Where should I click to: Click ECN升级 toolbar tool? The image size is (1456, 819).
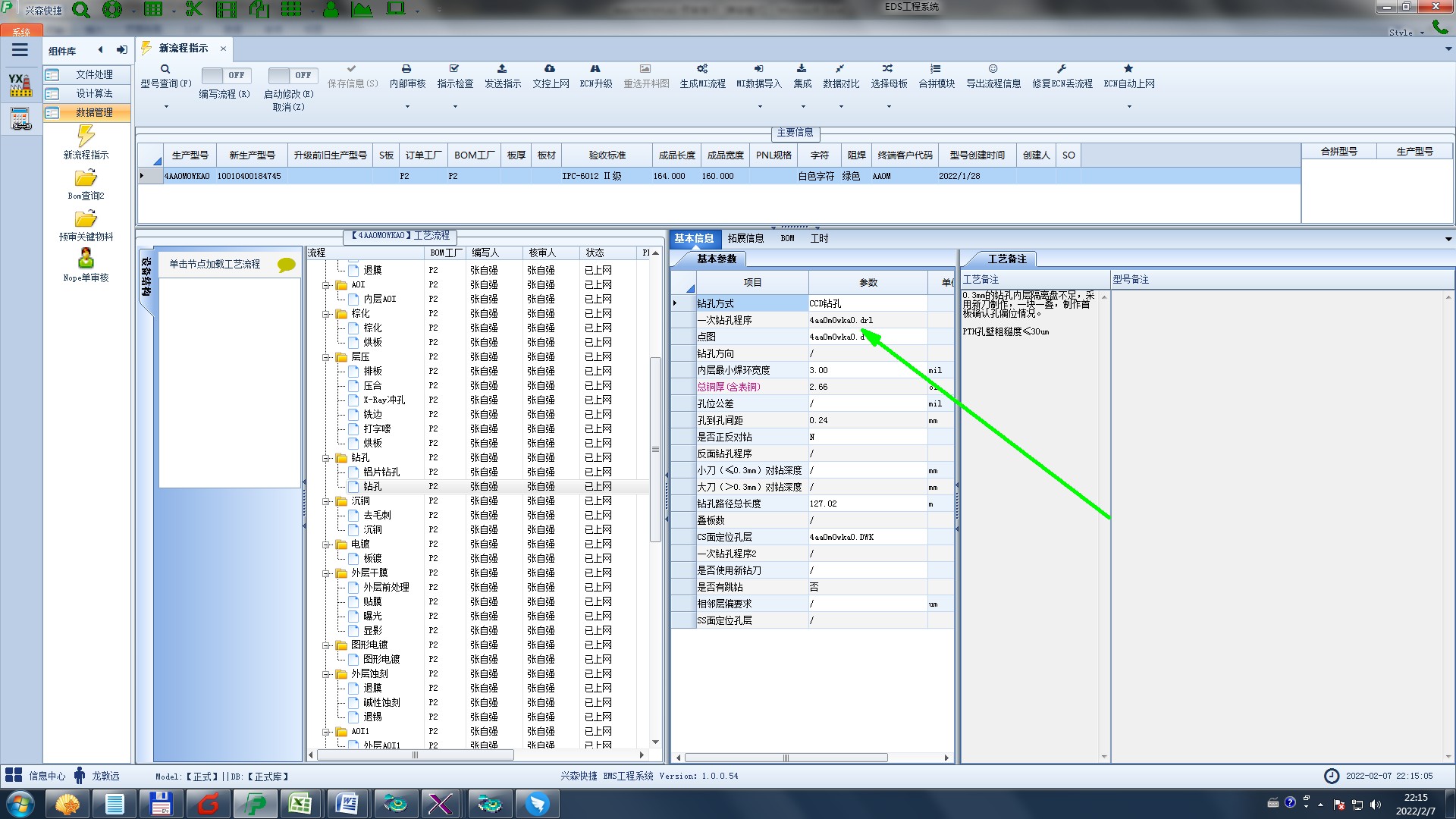tap(595, 77)
